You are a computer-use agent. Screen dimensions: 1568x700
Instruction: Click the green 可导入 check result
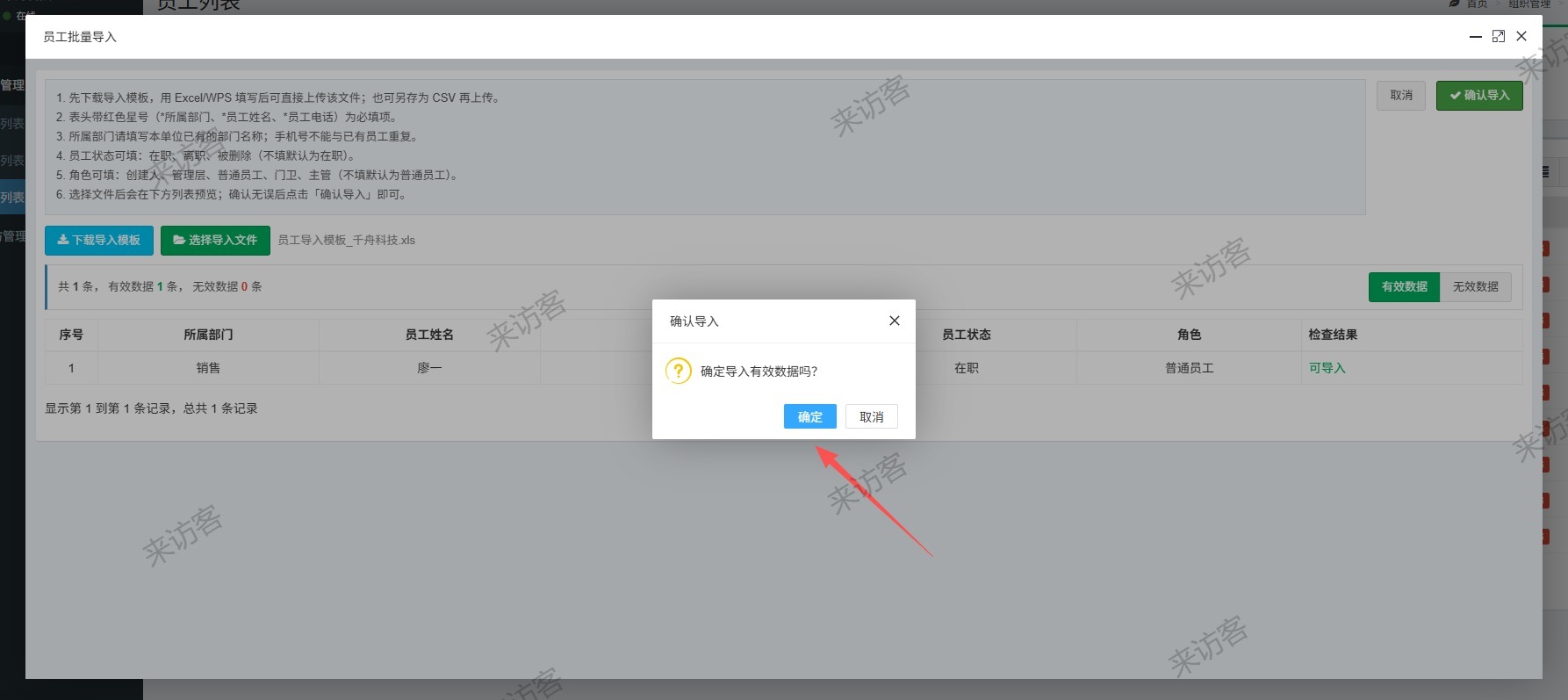(1327, 368)
